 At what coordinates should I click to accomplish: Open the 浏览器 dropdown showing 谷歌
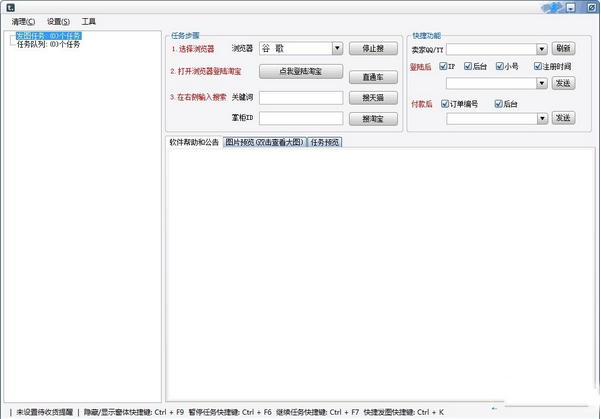tap(337, 48)
